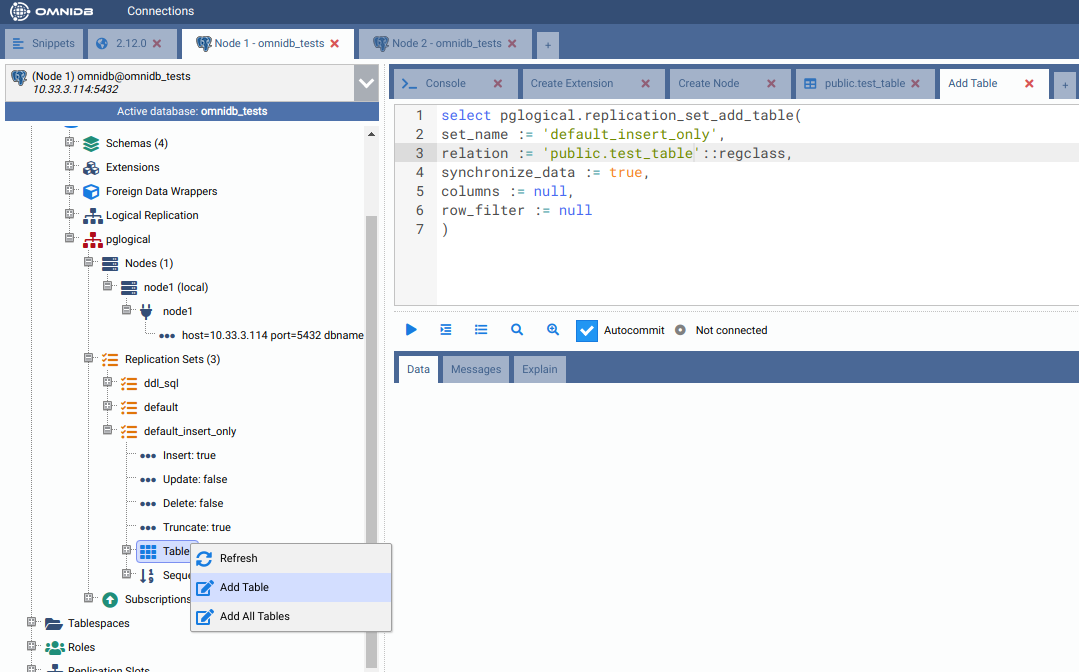
Task: Click the Schemas layers icon
Action: click(x=91, y=143)
